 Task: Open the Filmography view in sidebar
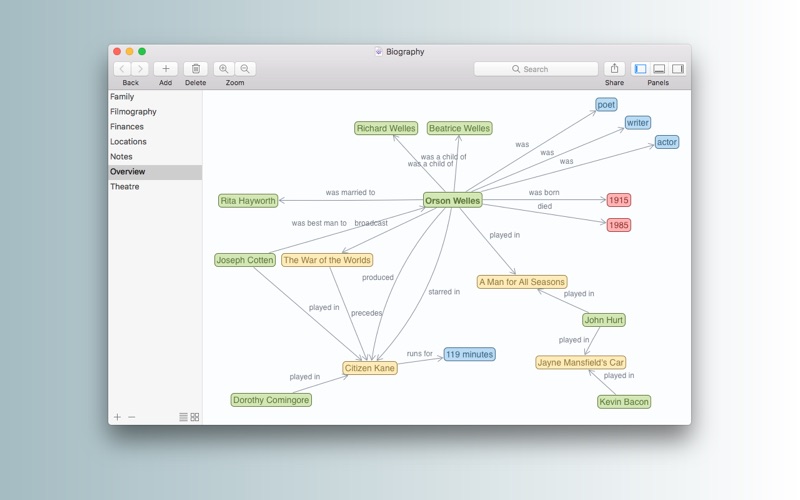155,111
